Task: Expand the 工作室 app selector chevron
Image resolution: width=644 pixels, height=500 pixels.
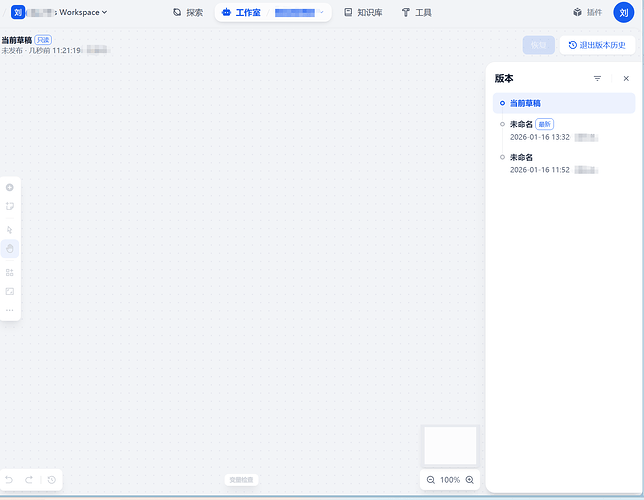Action: coord(321,13)
